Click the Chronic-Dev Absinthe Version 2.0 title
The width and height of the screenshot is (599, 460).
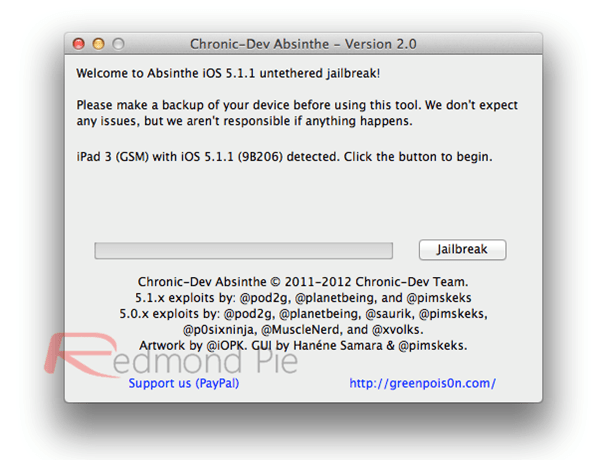[x=303, y=44]
